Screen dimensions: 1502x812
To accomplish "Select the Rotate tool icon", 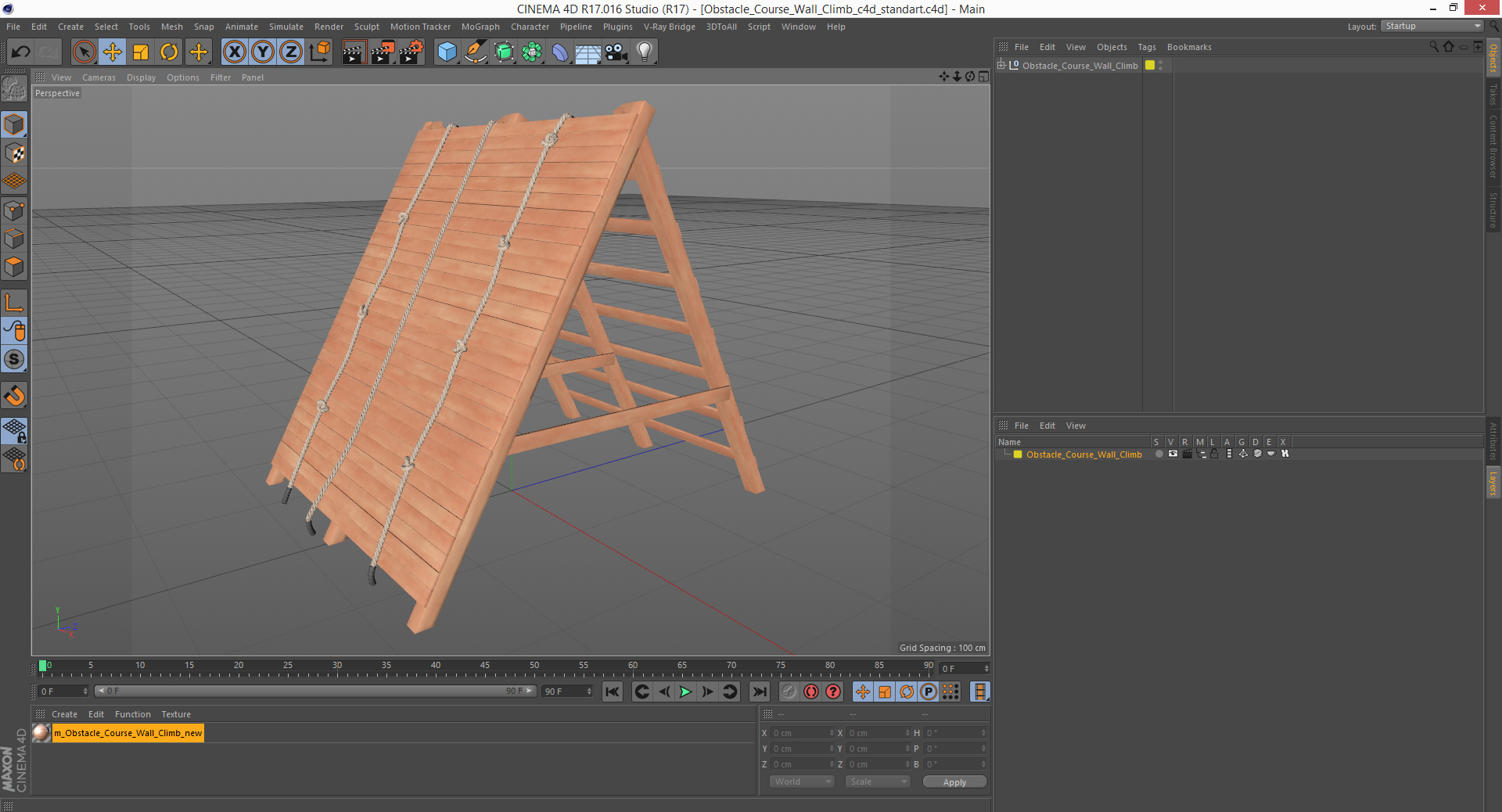I will pyautogui.click(x=169, y=52).
